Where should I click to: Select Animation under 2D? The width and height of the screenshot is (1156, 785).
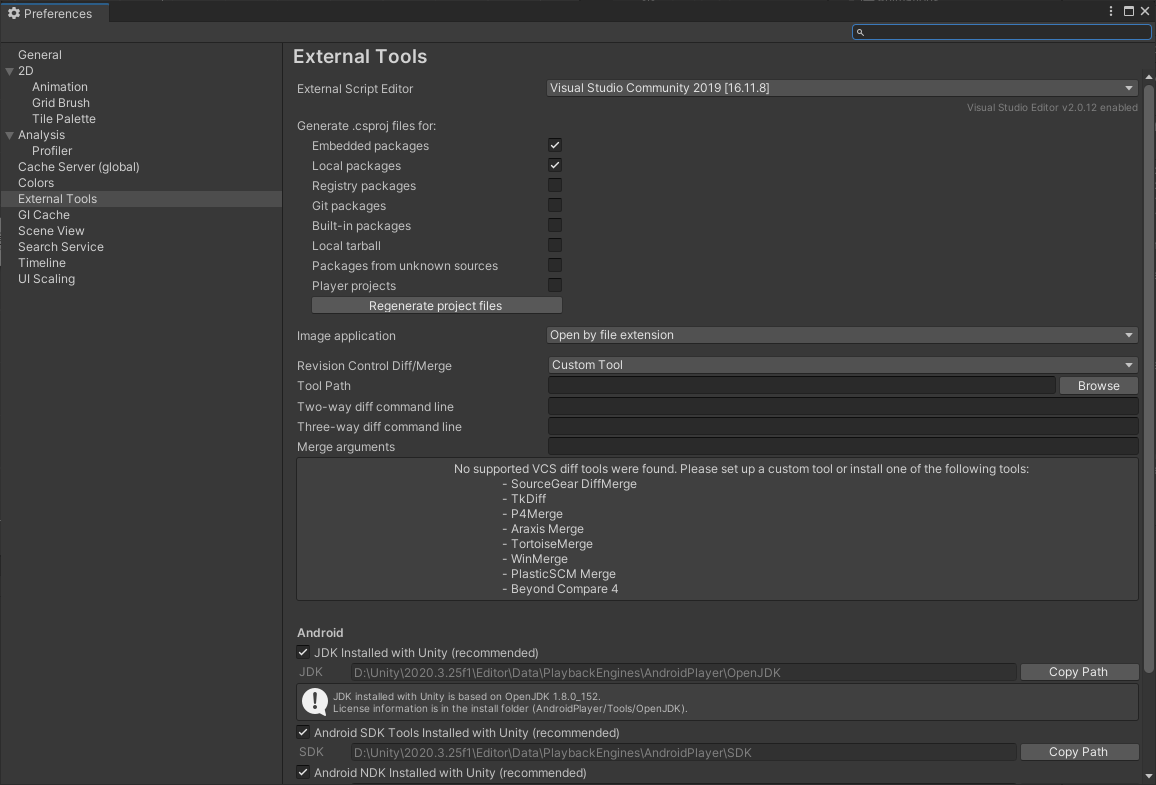click(x=60, y=87)
